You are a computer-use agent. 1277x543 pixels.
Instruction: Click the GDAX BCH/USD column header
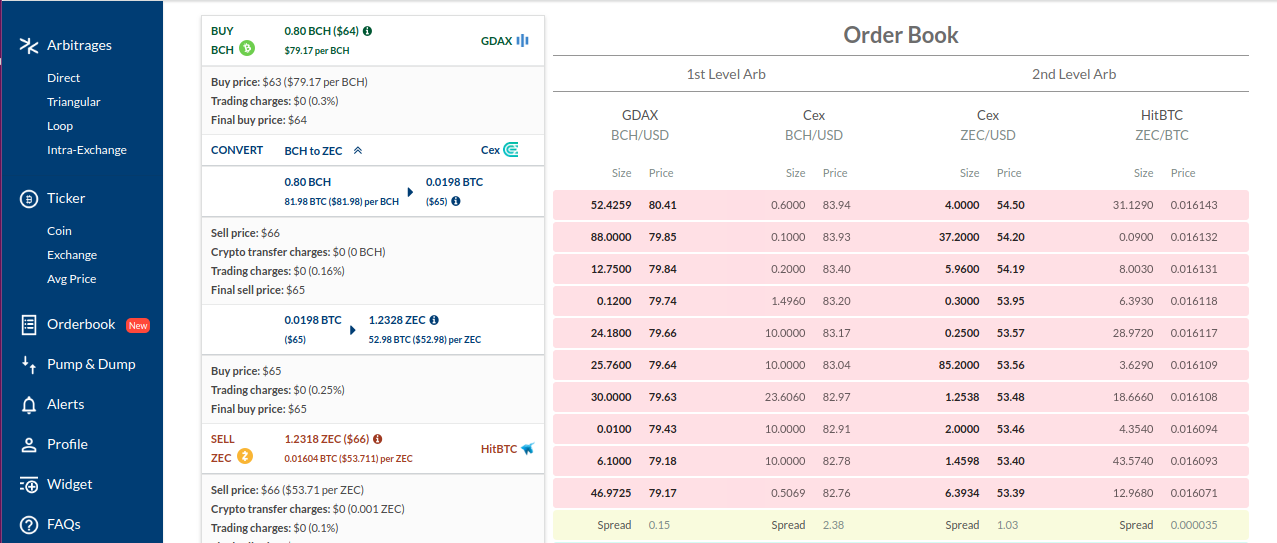640,125
